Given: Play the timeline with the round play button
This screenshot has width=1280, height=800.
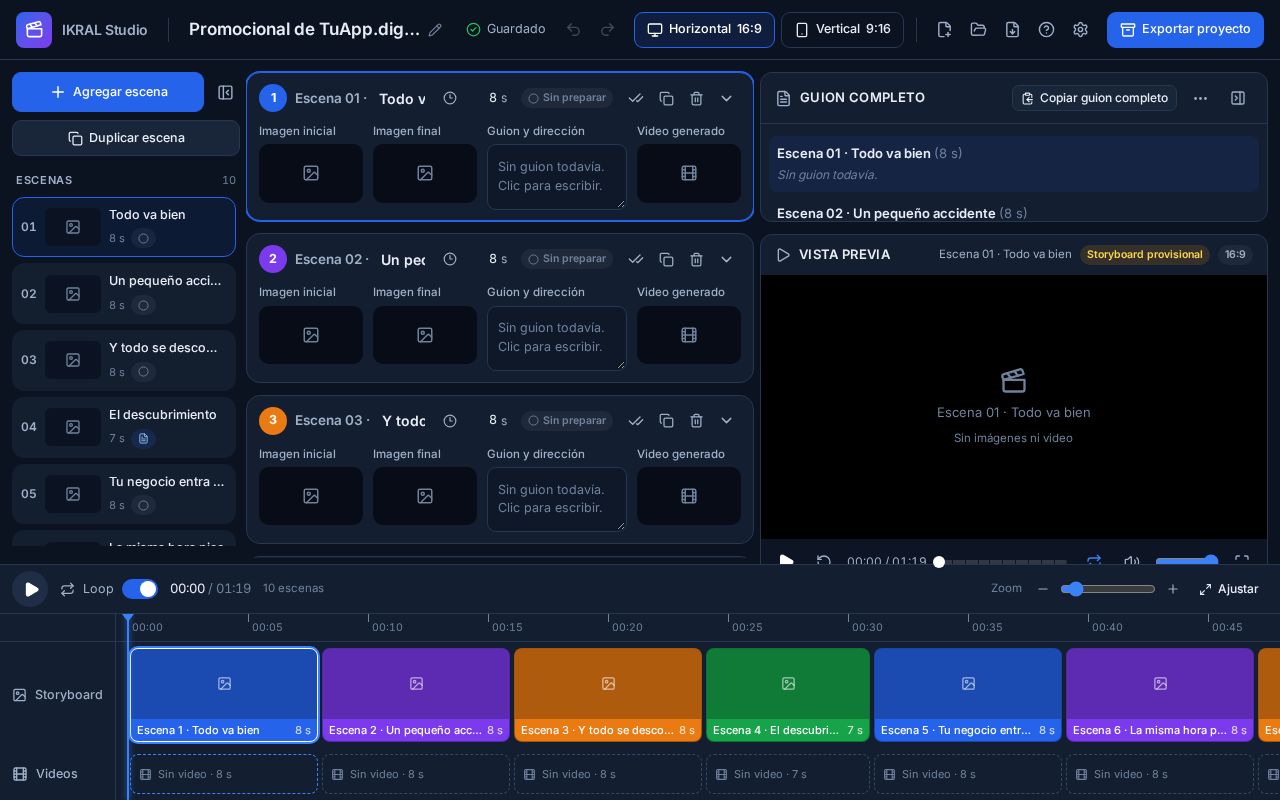Looking at the screenshot, I should click(x=30, y=589).
